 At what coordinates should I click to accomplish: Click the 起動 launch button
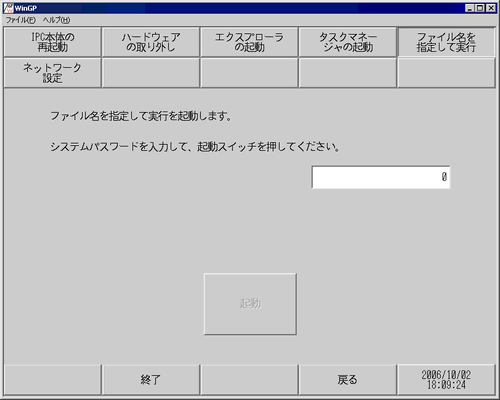(x=250, y=304)
